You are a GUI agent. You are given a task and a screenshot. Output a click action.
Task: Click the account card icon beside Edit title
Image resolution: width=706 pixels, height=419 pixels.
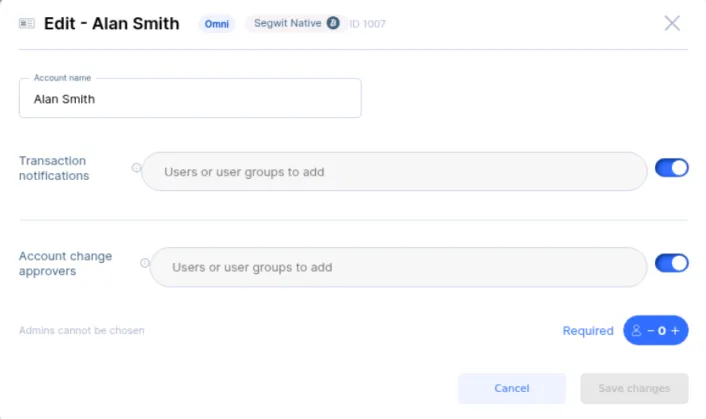pyautogui.click(x=27, y=23)
